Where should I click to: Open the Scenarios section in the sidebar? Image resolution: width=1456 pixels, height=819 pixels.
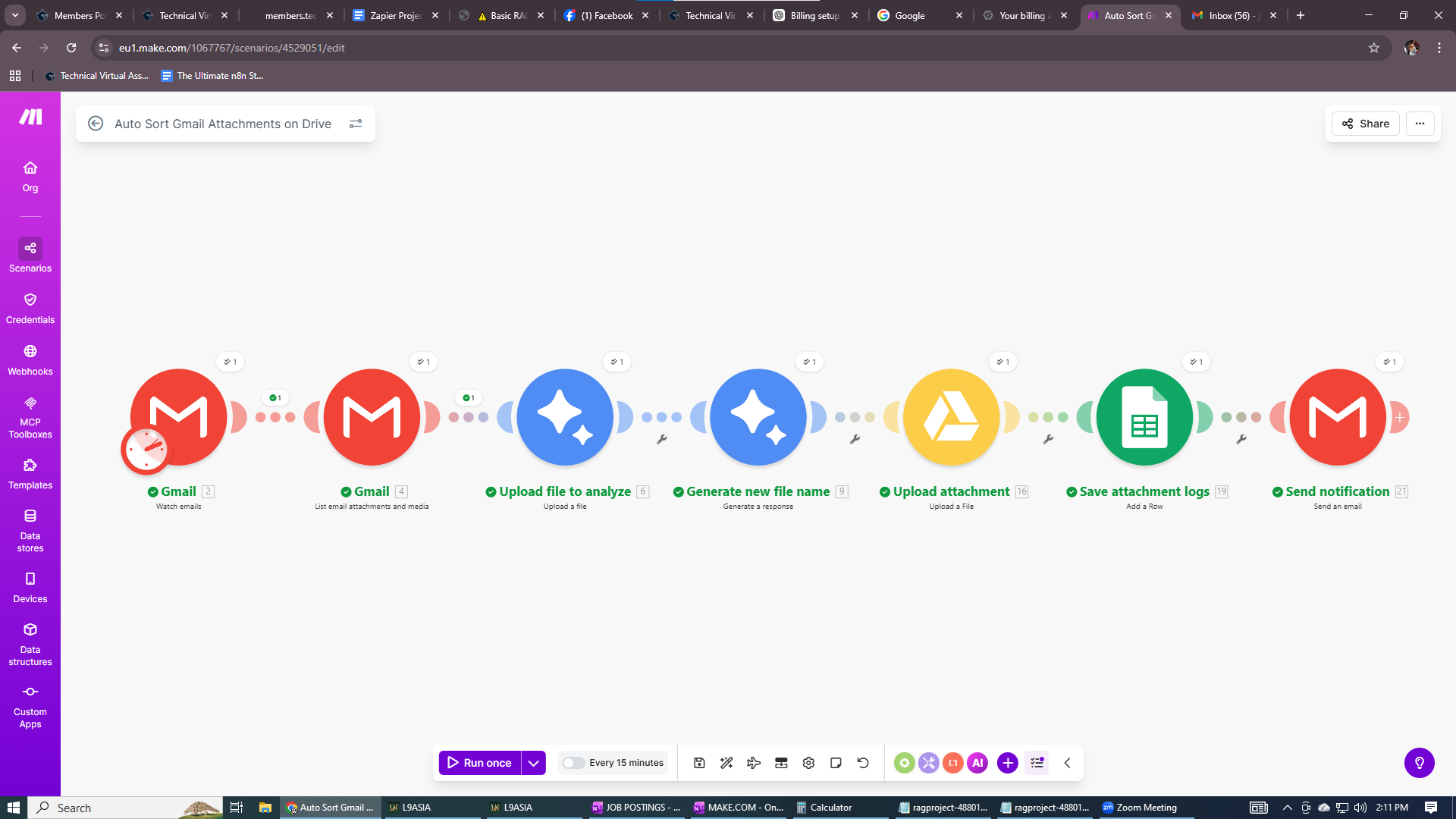[x=30, y=256]
